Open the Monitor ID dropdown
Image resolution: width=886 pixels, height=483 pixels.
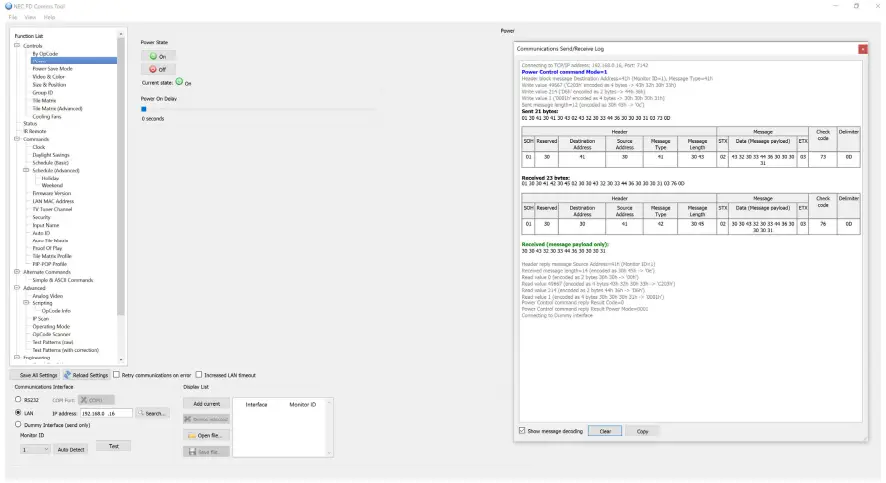[35, 450]
